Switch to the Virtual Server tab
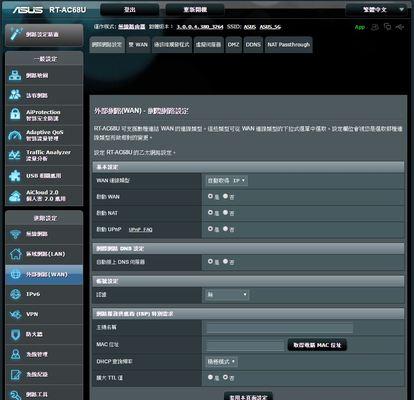The width and height of the screenshot is (414, 400). pyautogui.click(x=208, y=45)
